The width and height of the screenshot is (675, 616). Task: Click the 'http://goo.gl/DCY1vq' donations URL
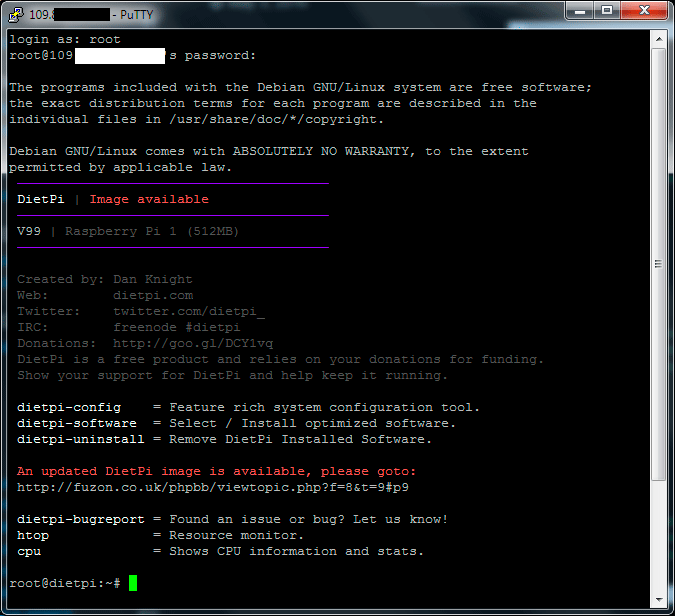[x=193, y=343]
